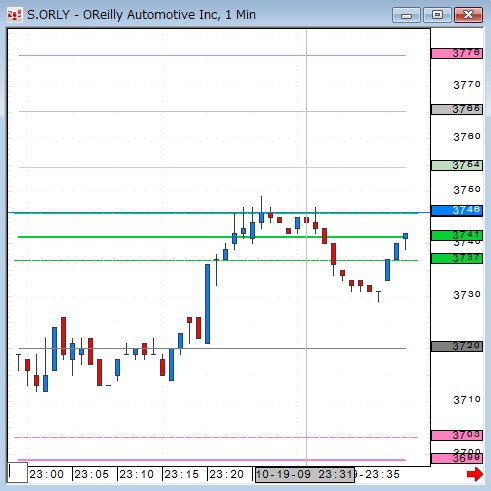Click the 23:05 time axis label
491x491 pixels.
(x=91, y=474)
